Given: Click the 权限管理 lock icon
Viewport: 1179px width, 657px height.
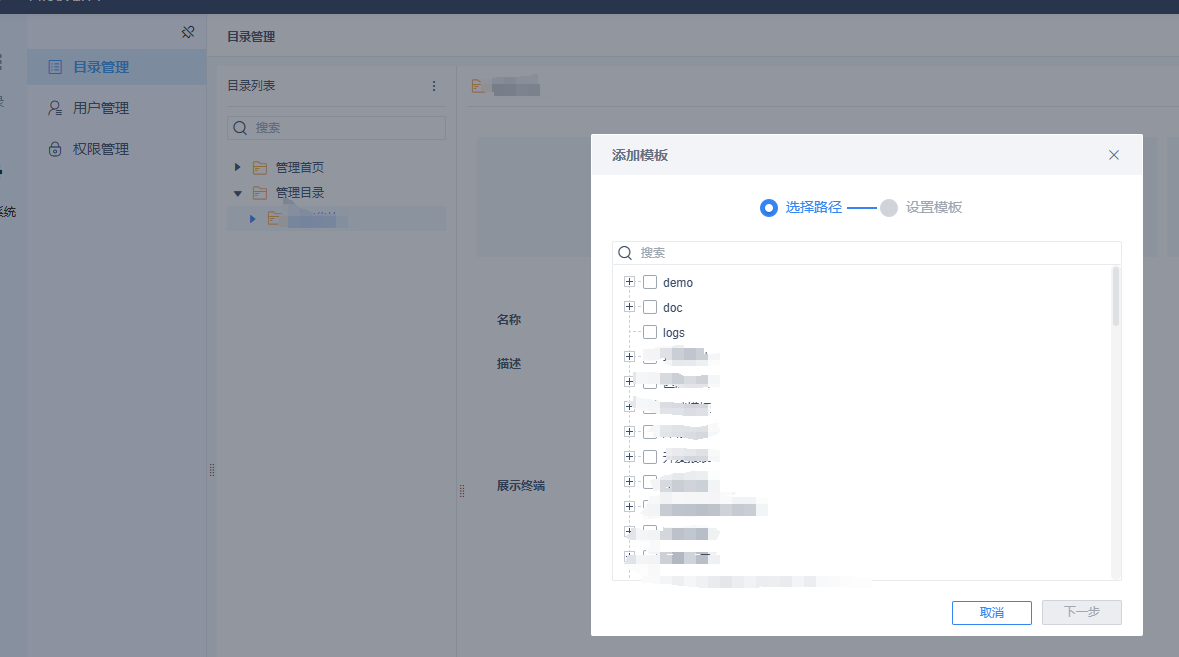Looking at the screenshot, I should pyautogui.click(x=55, y=149).
